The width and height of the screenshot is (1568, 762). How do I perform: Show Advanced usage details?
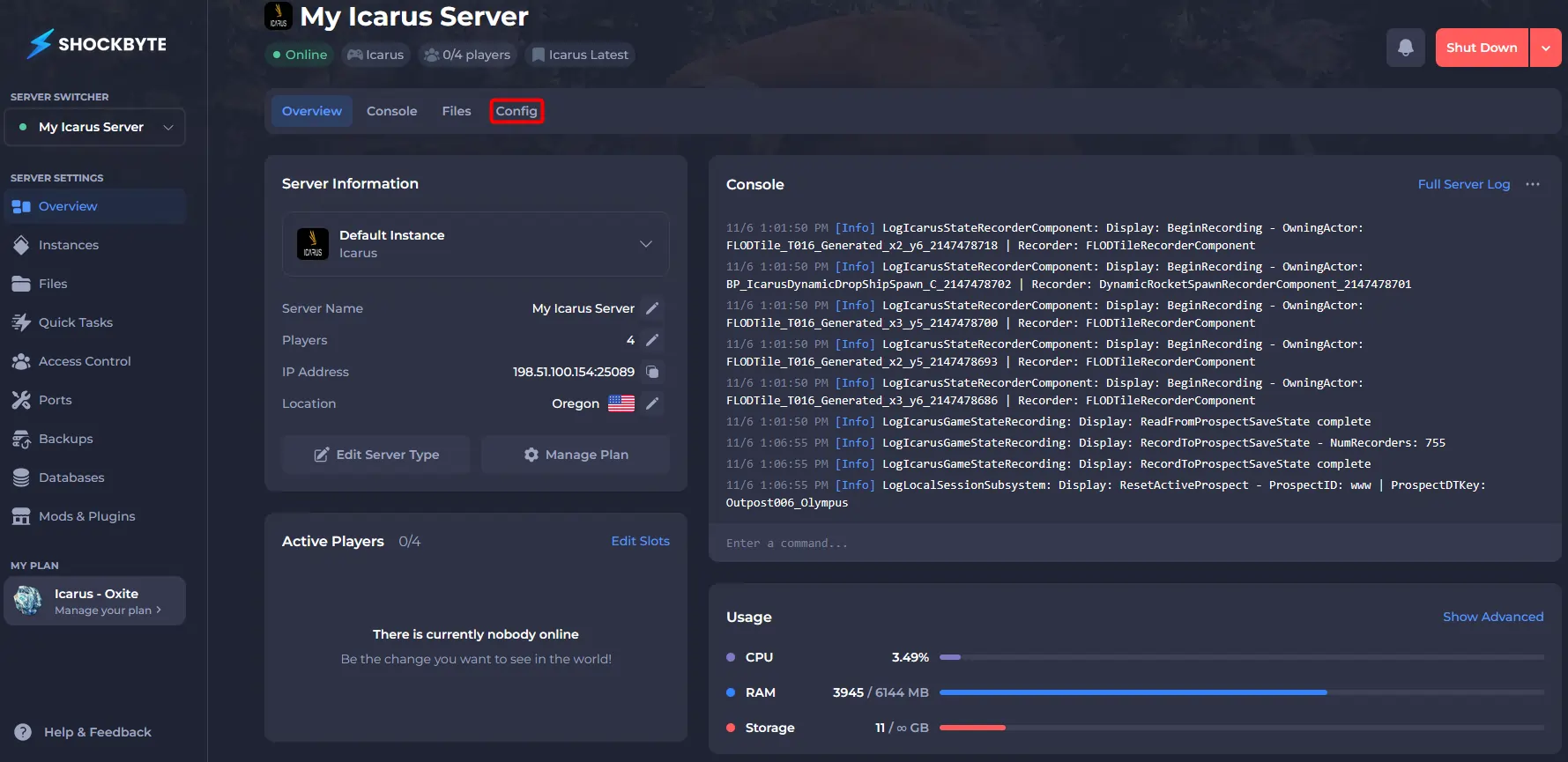pyautogui.click(x=1492, y=617)
